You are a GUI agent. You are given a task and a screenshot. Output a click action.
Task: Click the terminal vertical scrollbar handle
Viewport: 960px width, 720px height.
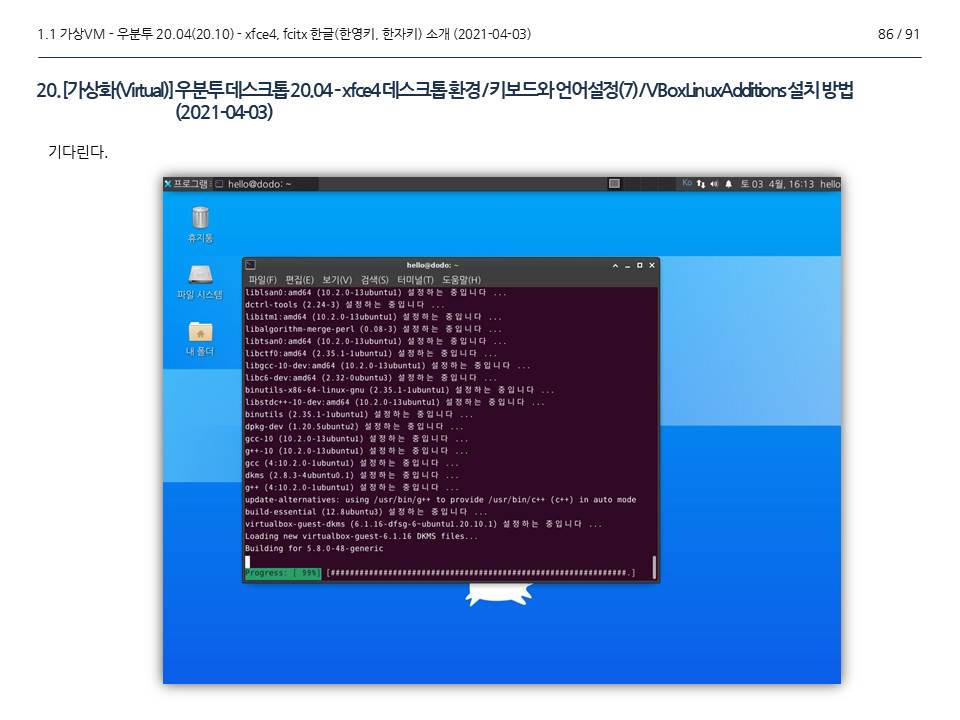tap(654, 567)
